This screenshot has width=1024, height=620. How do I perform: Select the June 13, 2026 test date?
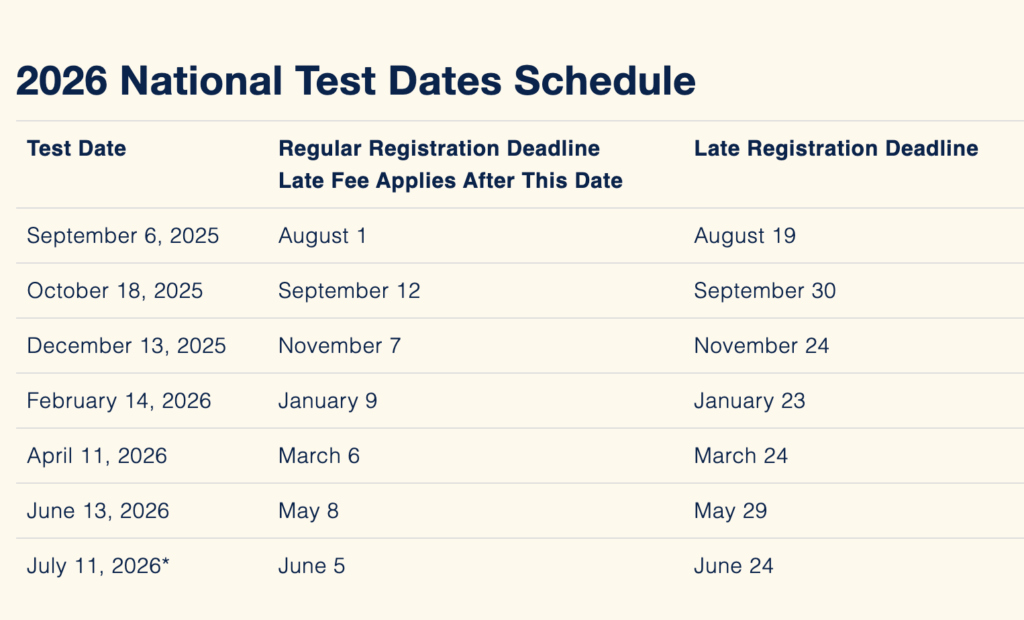pos(98,511)
